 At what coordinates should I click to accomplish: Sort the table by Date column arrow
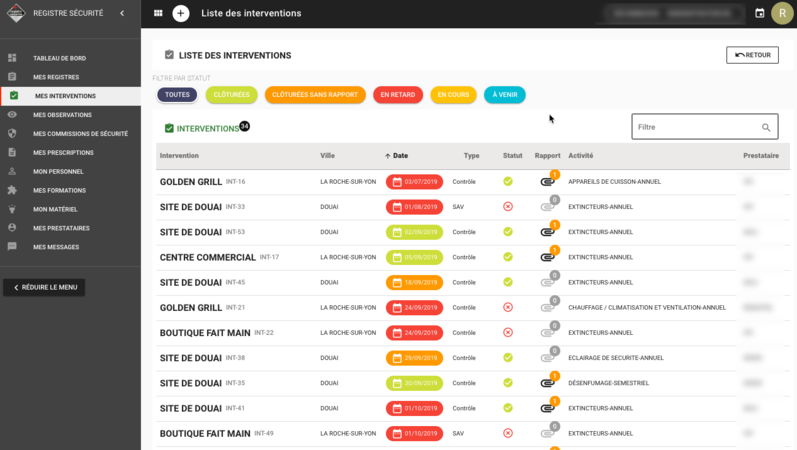pos(388,156)
